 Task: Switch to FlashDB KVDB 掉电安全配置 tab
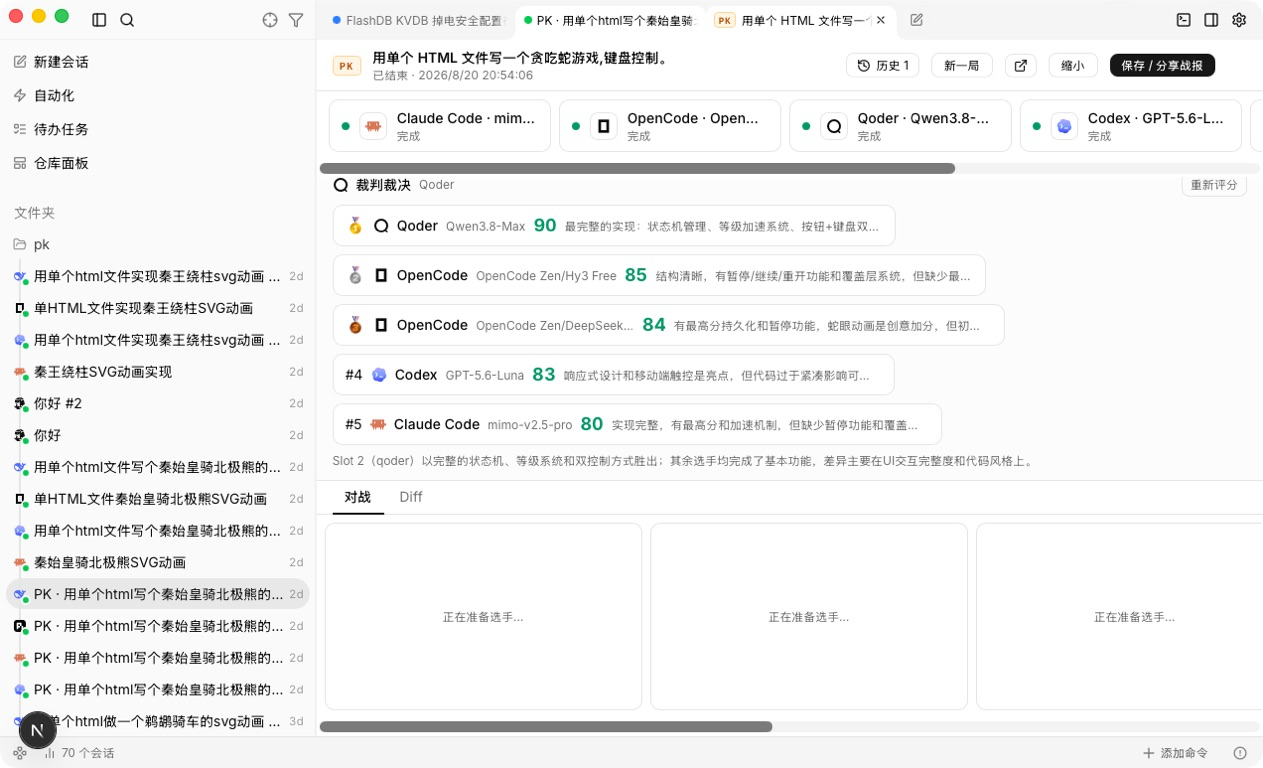pos(419,20)
